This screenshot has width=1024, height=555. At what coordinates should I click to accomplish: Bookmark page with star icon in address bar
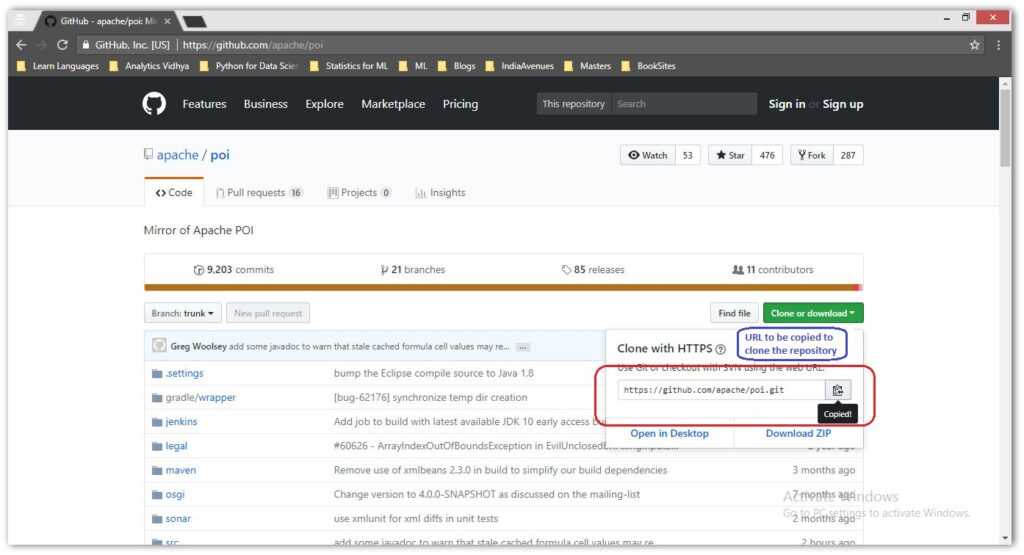coord(975,45)
